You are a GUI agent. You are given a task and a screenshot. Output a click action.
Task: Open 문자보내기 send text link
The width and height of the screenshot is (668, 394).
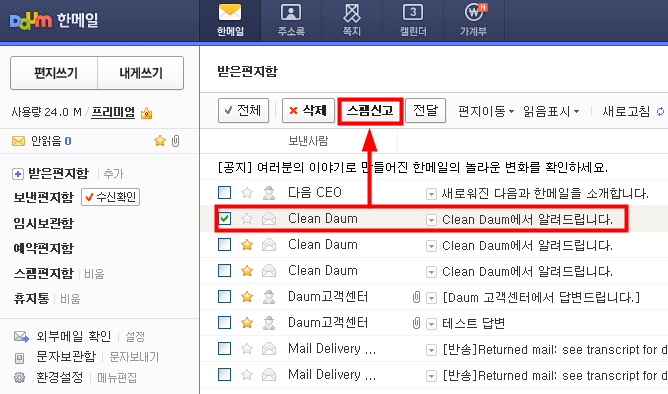(x=134, y=357)
